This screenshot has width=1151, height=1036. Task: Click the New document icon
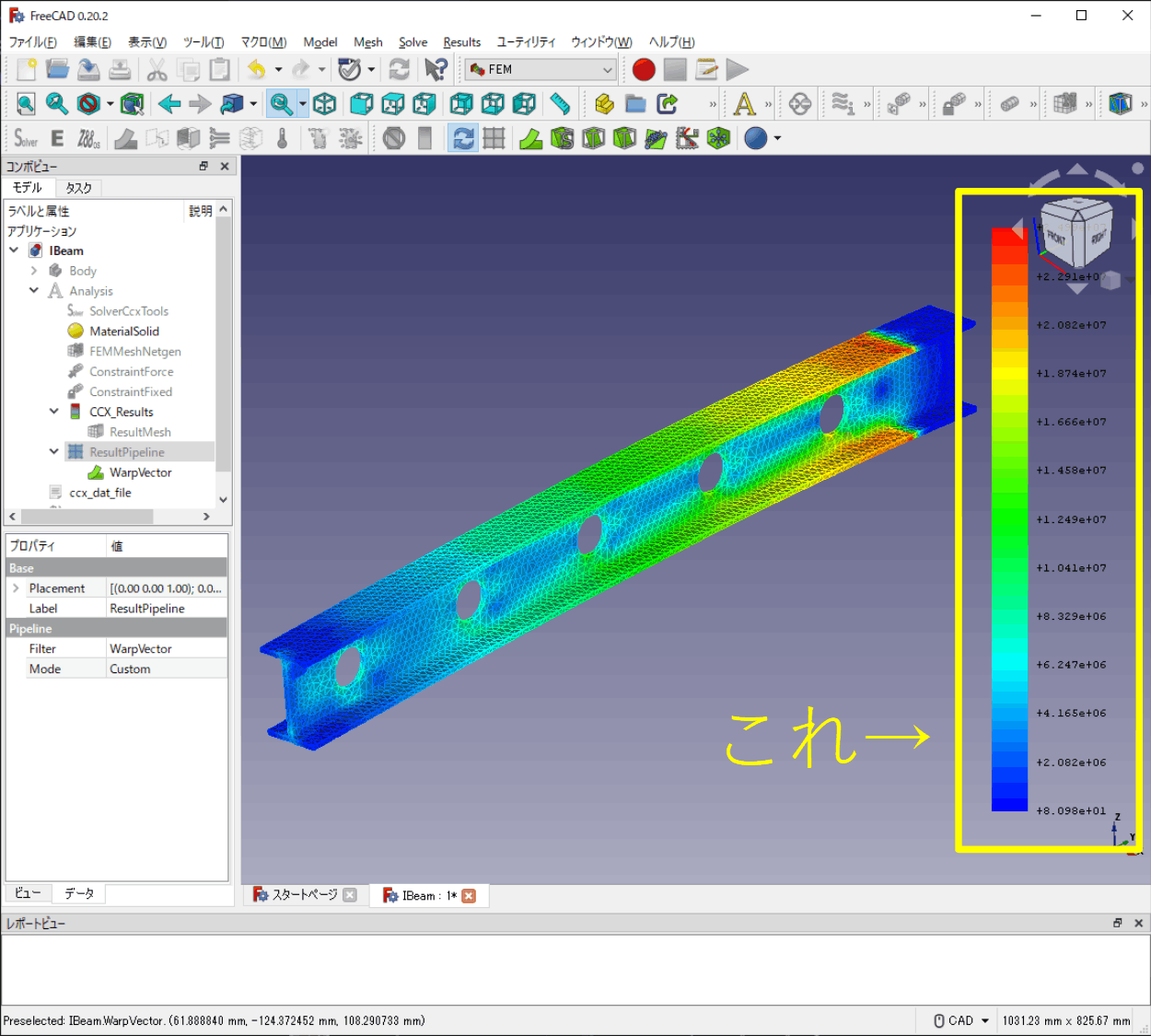[27, 69]
